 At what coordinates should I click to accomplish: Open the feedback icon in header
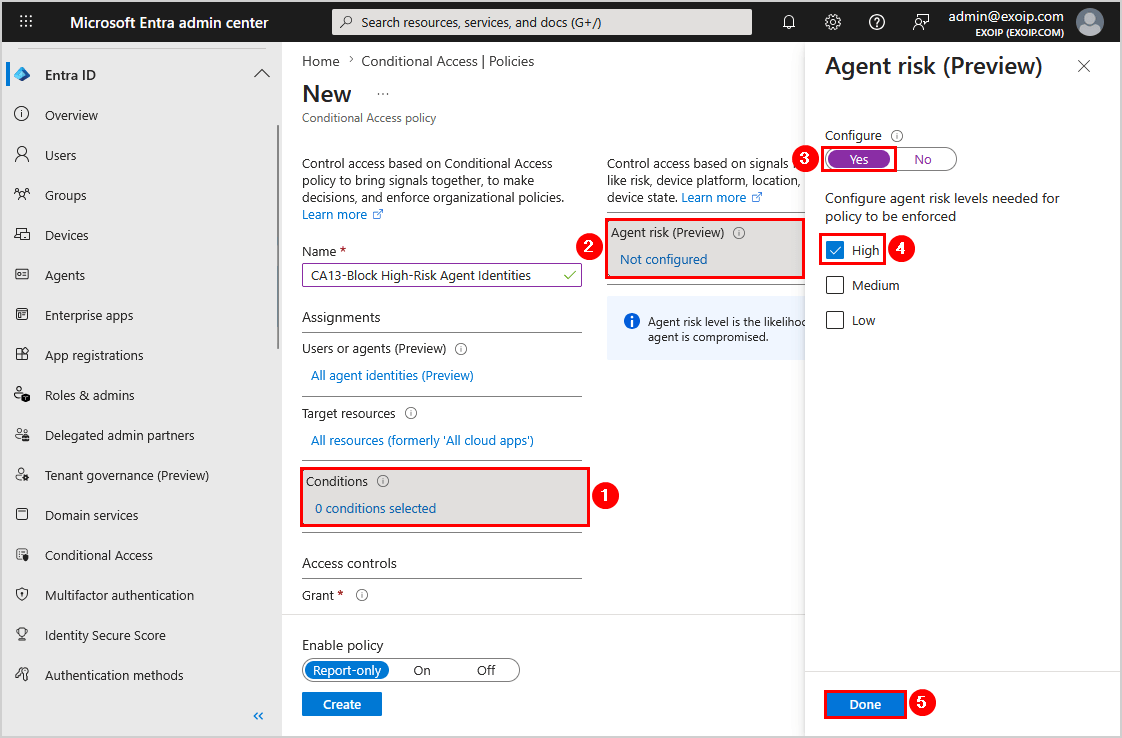pos(920,22)
